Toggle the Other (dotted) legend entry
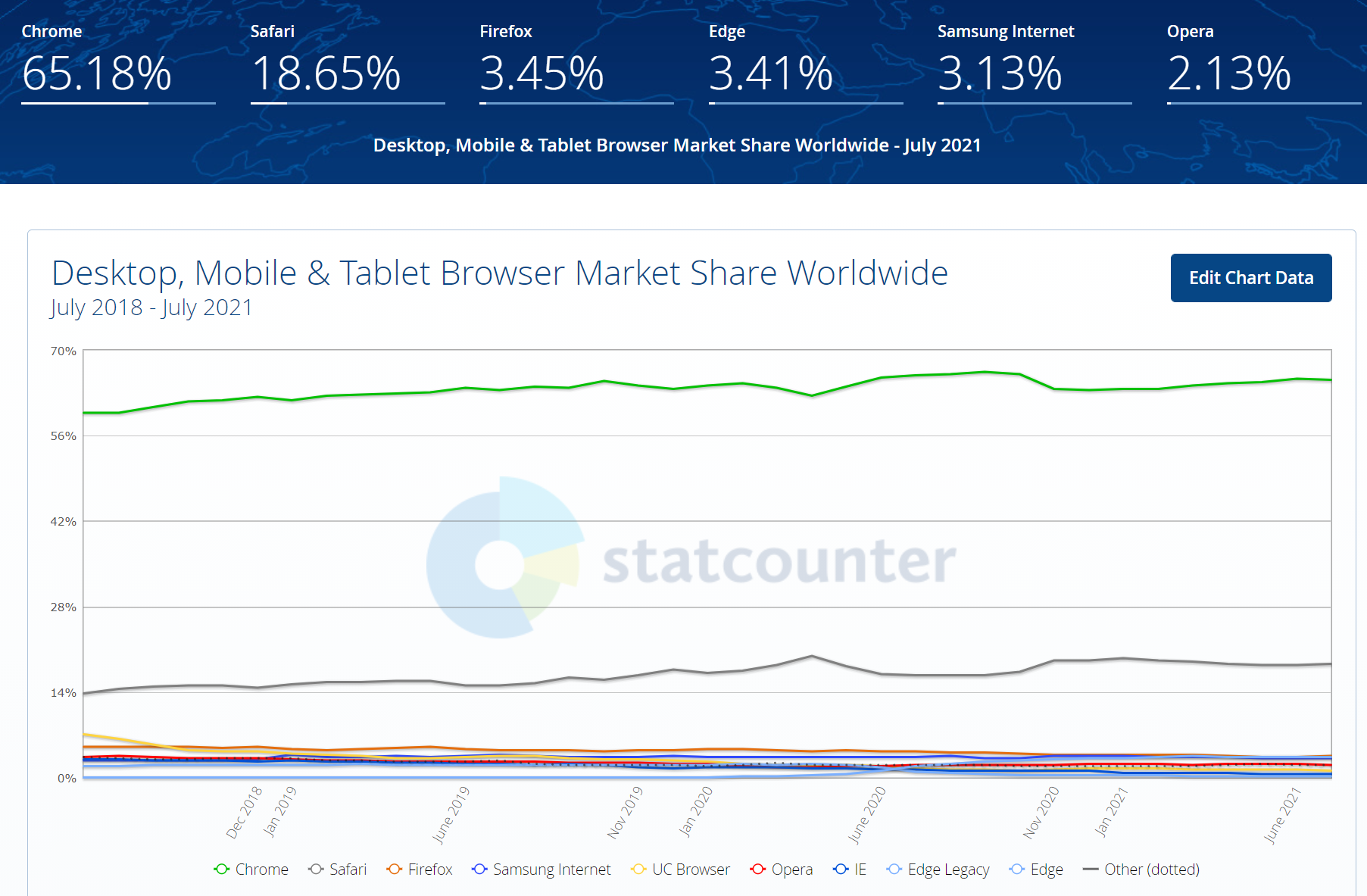This screenshot has height=896, width=1367. tap(1141, 869)
